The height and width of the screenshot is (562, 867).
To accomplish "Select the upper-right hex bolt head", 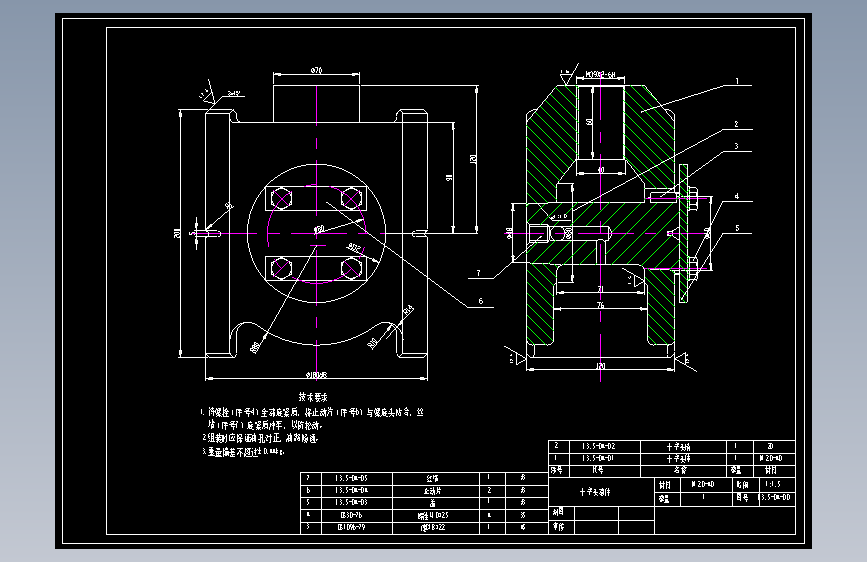I will [x=352, y=198].
